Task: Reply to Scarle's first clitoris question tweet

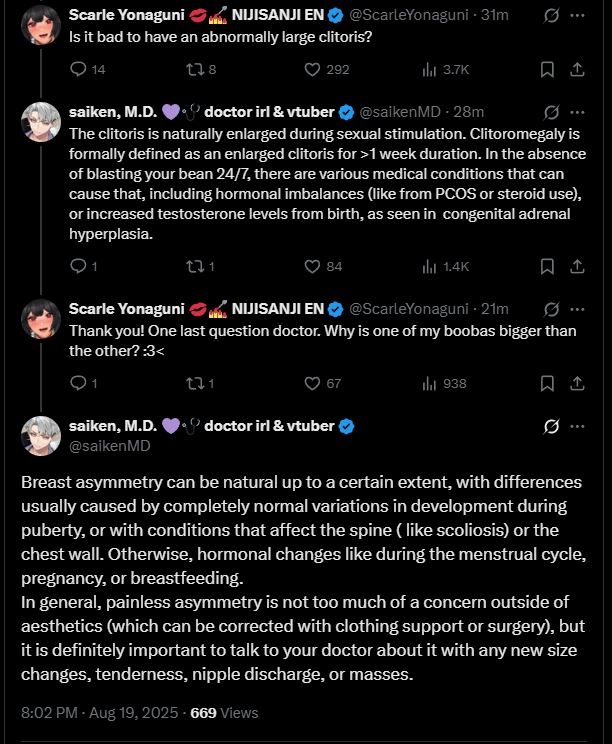Action: coord(82,69)
